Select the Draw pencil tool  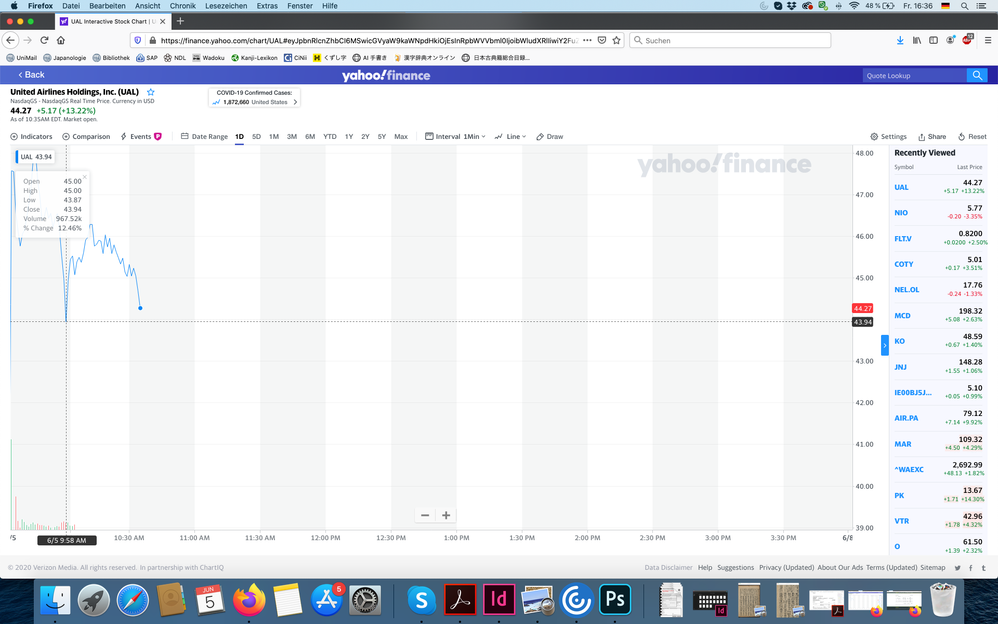(549, 137)
